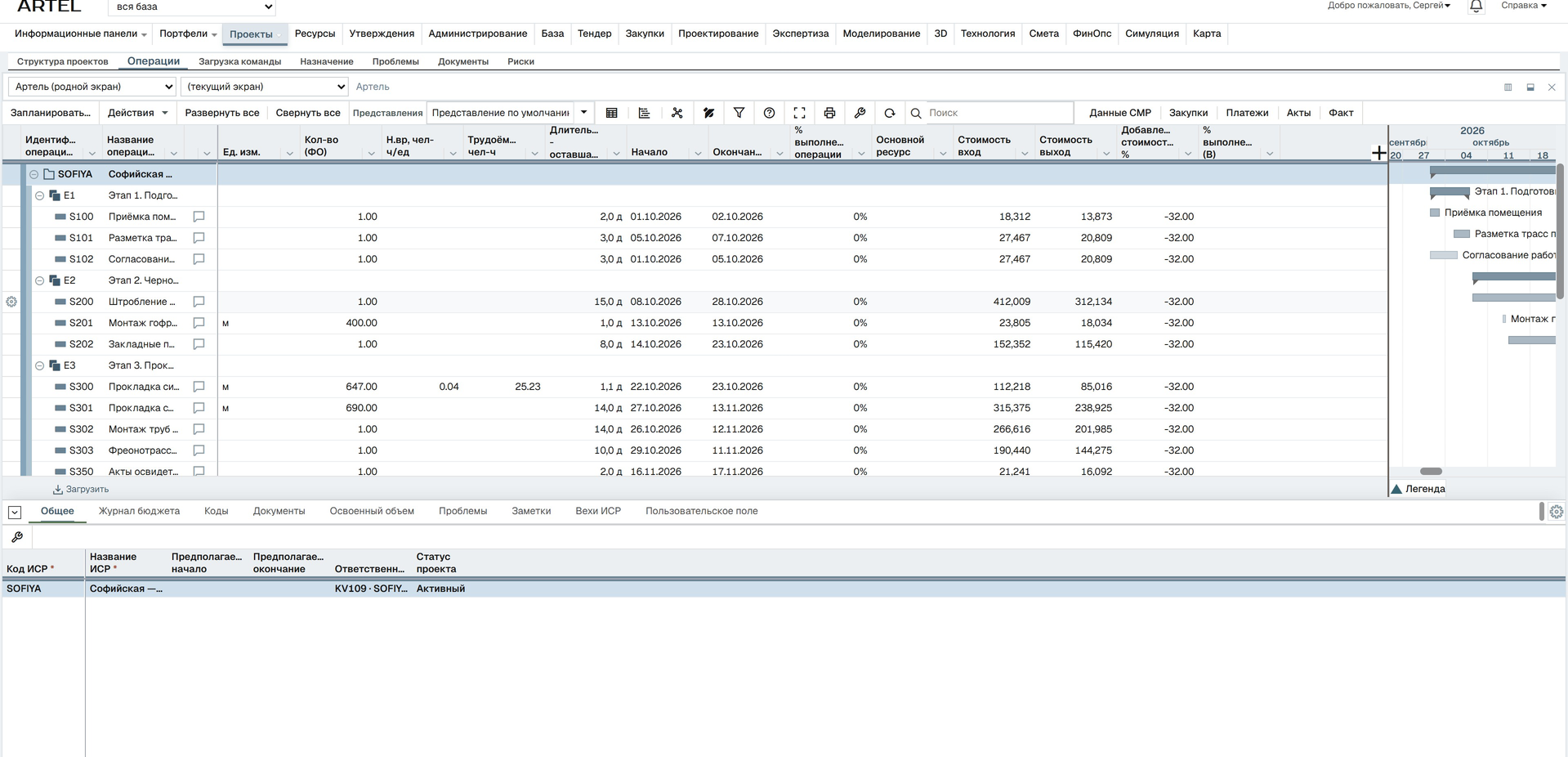Click the Gantt vertical scrollbar thumb
Image resolution: width=1568 pixels, height=757 pixels.
(x=1560, y=231)
